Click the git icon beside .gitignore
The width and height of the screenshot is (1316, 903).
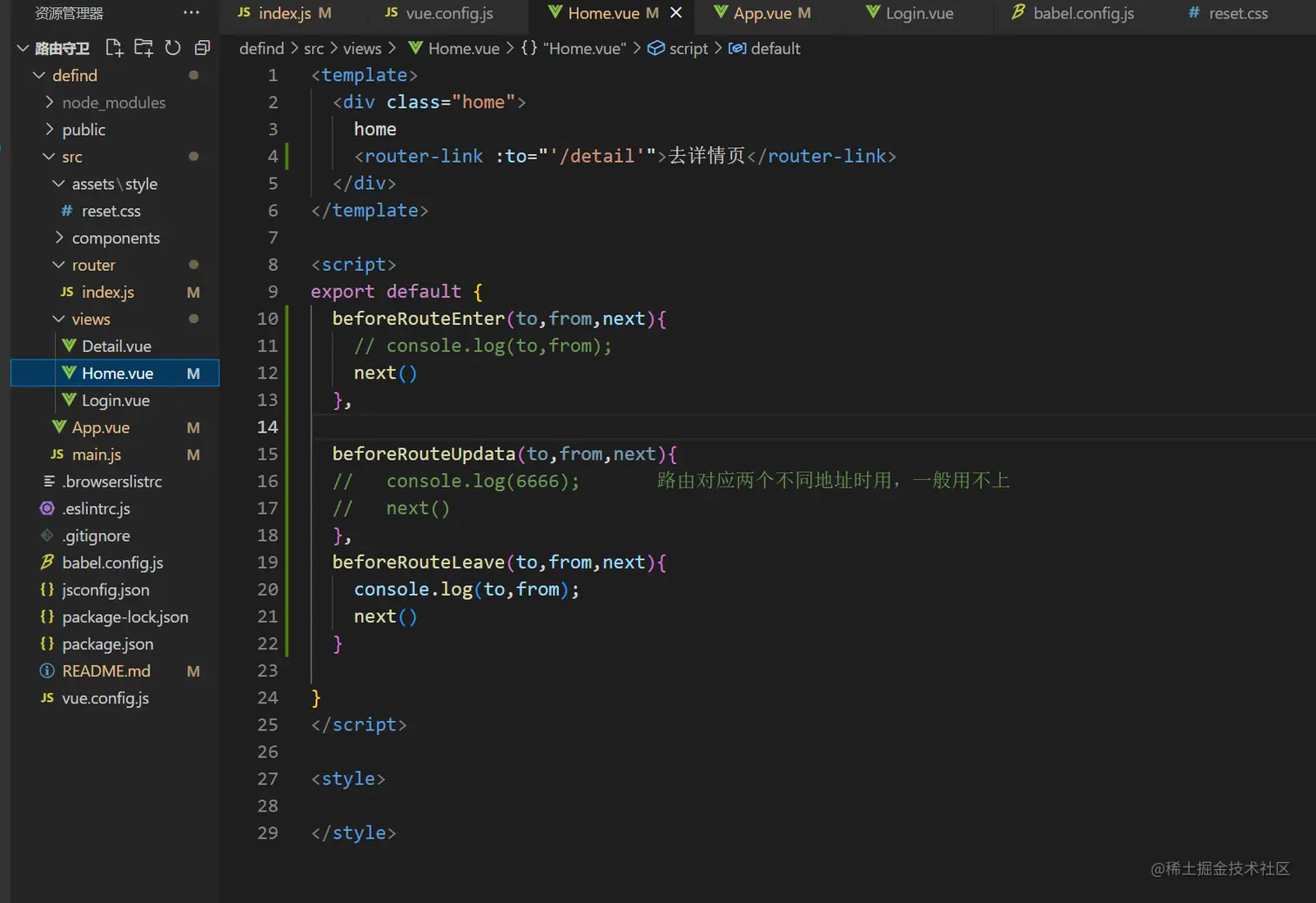click(47, 535)
